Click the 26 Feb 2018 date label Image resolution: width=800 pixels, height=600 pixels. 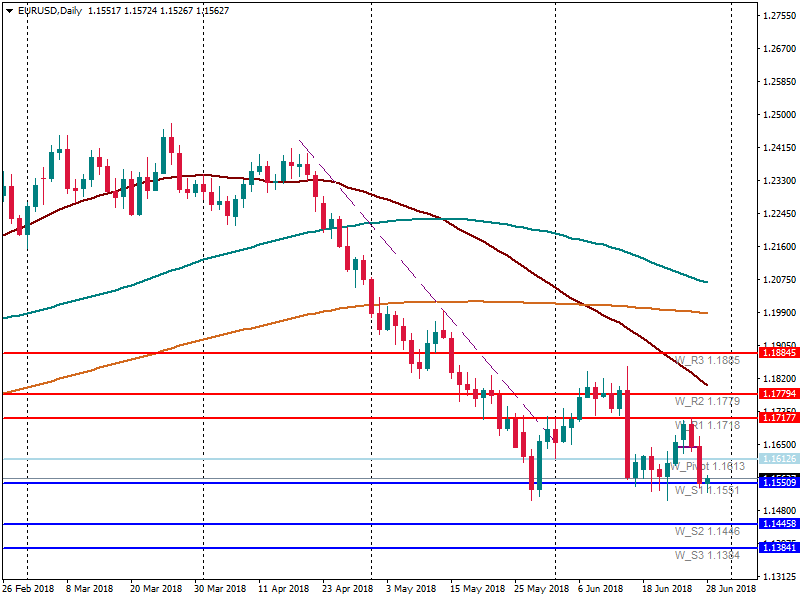tap(30, 589)
